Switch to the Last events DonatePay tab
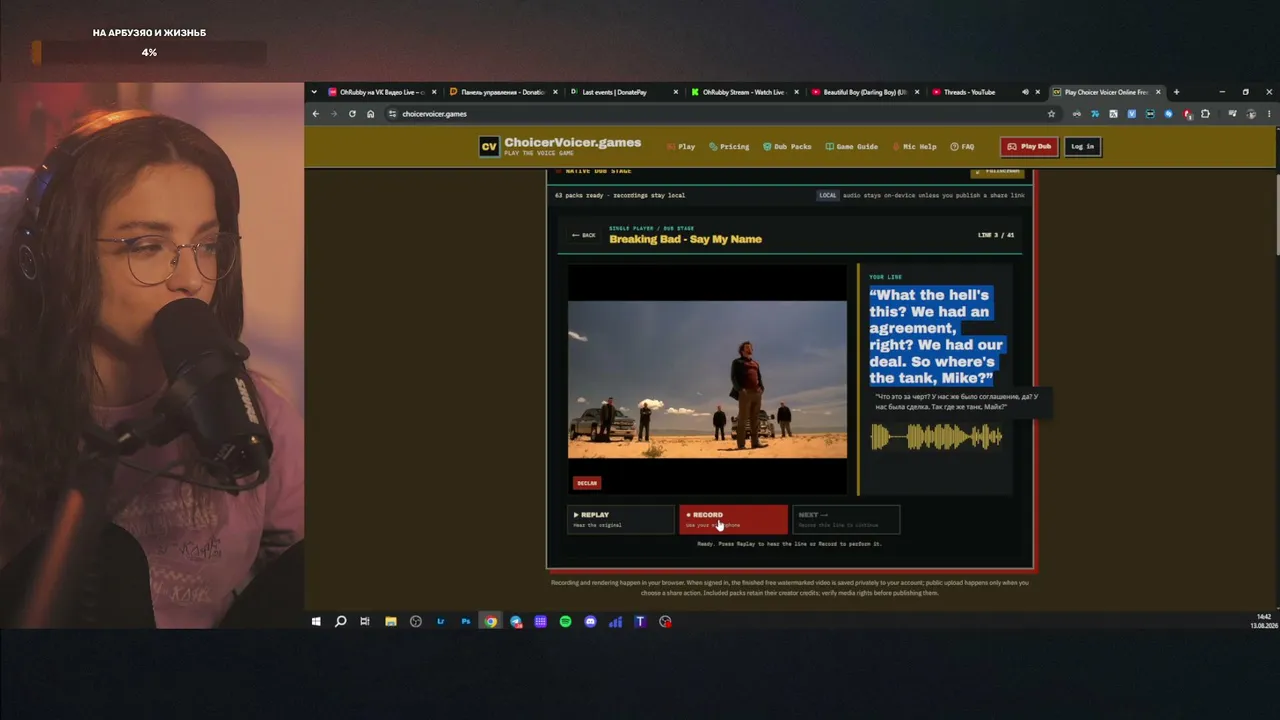1280x720 pixels. [x=624, y=92]
